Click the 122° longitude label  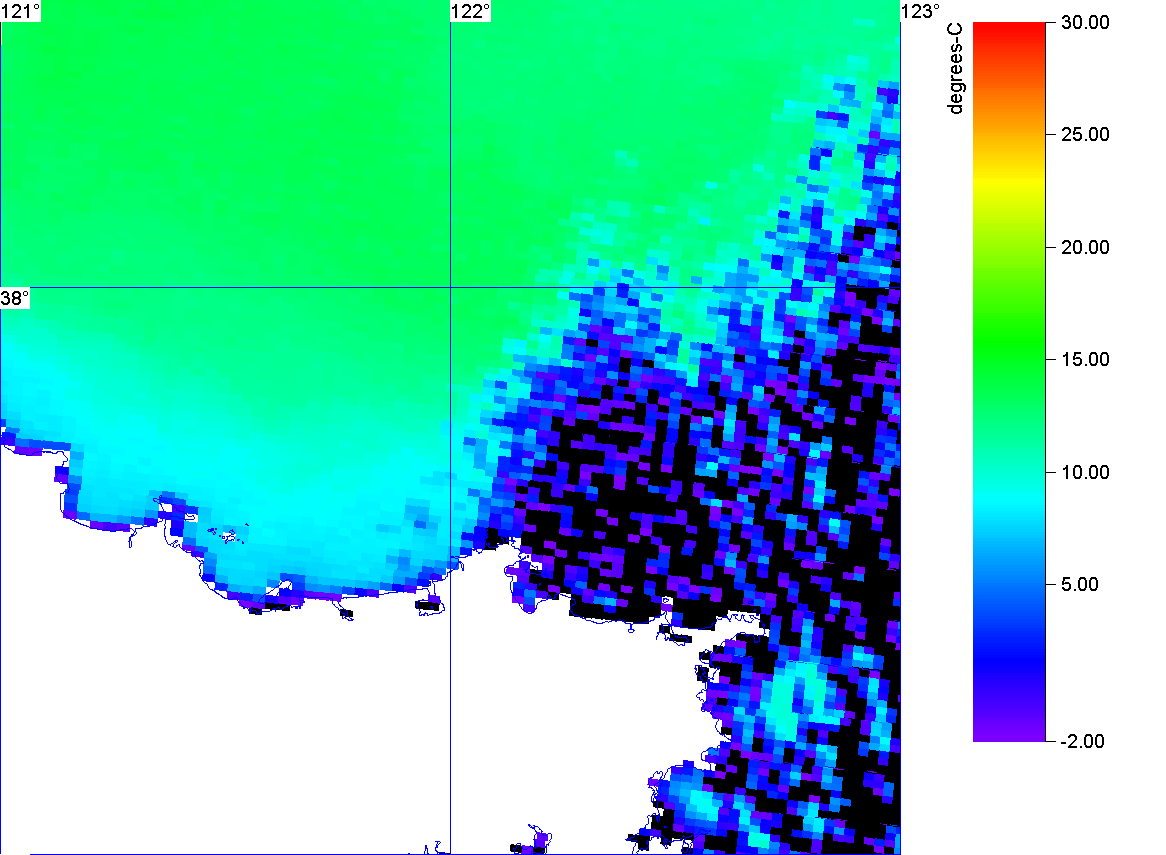[x=471, y=11]
